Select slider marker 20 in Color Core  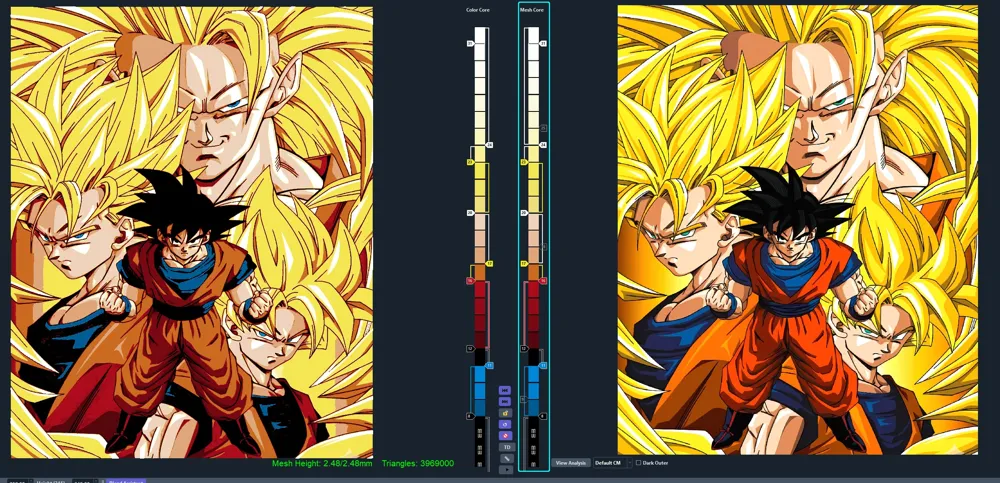[x=470, y=212]
